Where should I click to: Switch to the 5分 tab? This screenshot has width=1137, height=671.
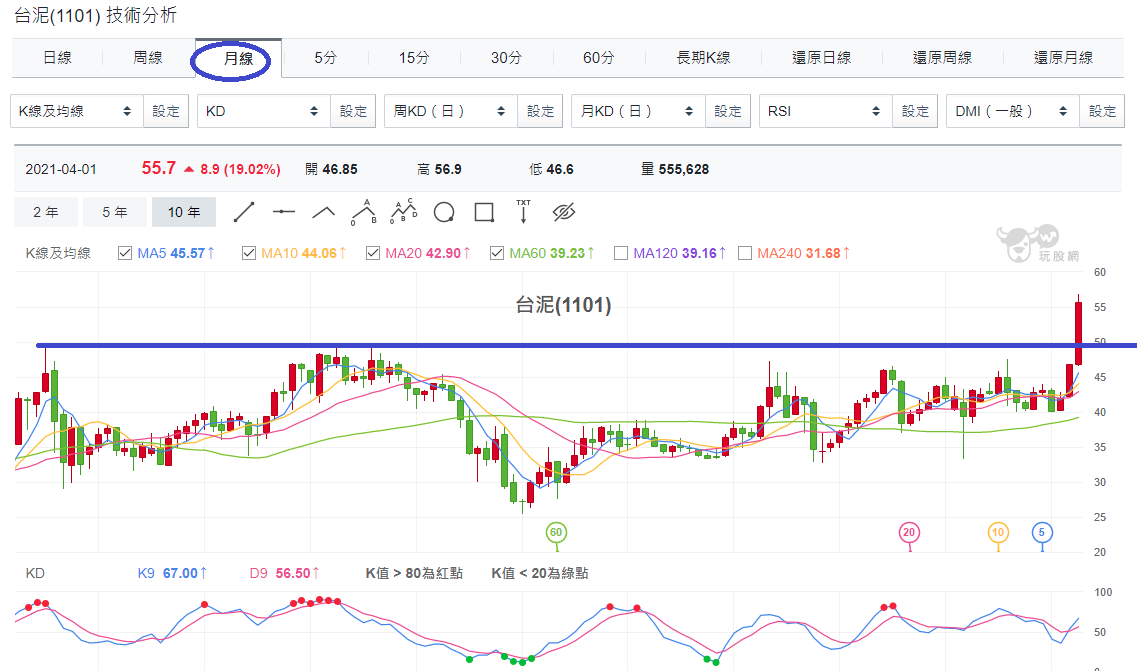[326, 58]
